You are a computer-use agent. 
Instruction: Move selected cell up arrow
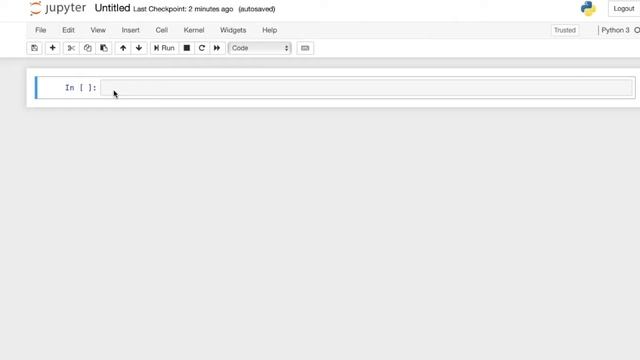tap(123, 48)
